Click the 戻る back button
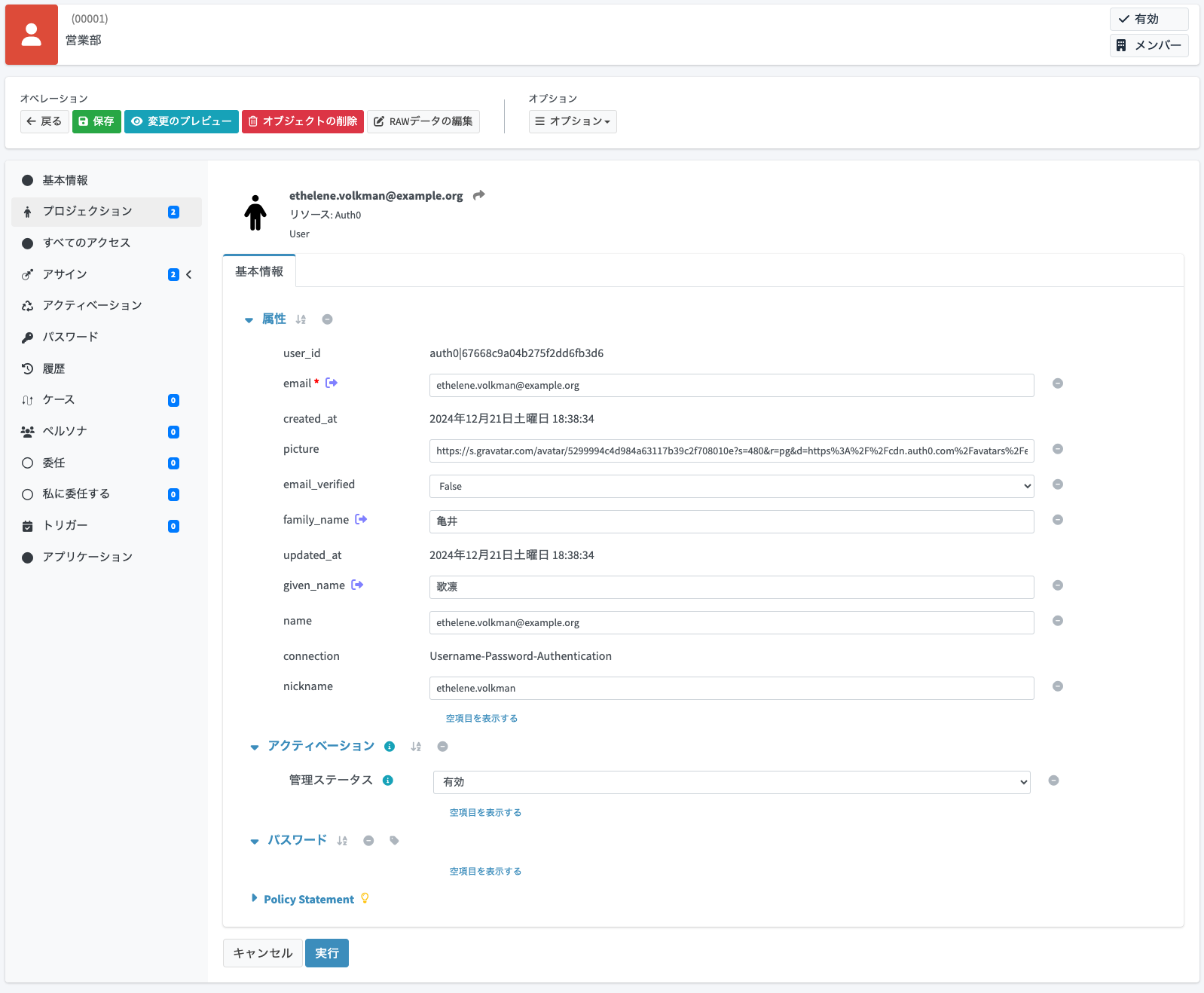Image resolution: width=1204 pixels, height=993 pixels. coord(44,121)
